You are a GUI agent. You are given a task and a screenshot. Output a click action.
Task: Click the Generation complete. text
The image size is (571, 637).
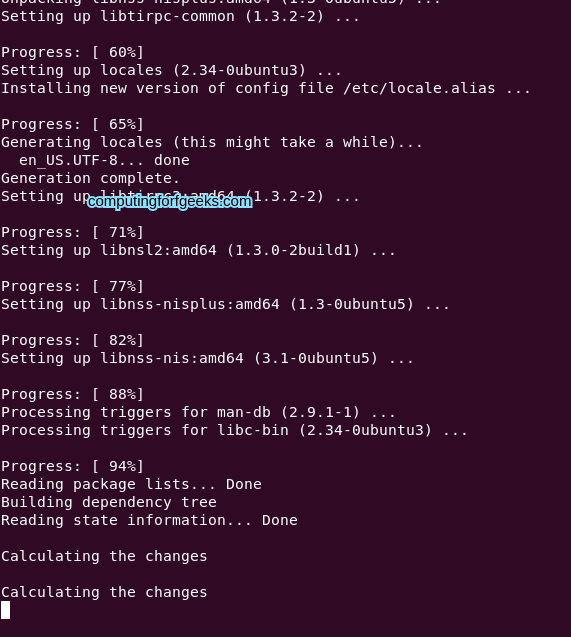[x=90, y=178]
